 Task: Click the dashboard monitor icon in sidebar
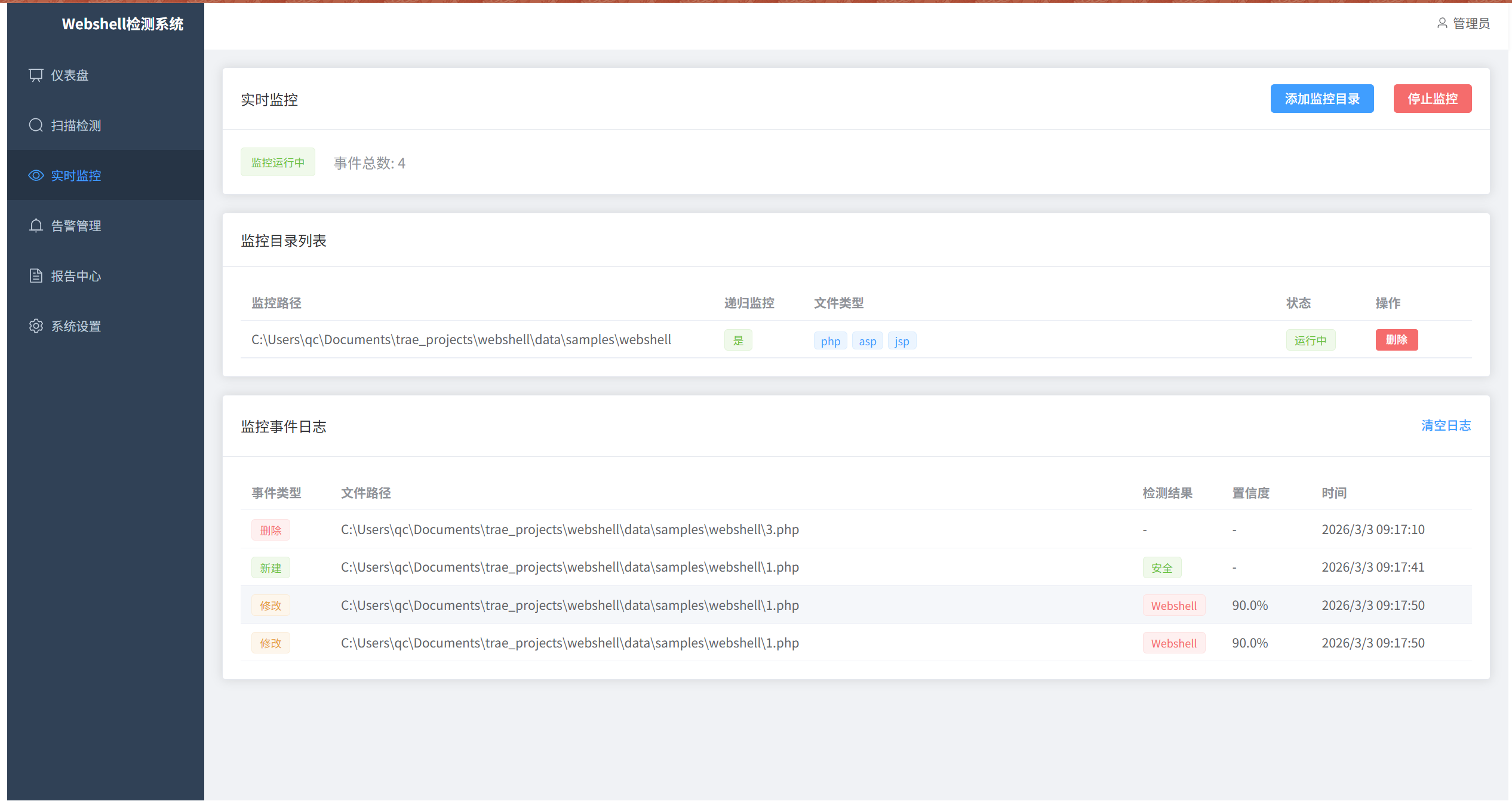coord(36,75)
